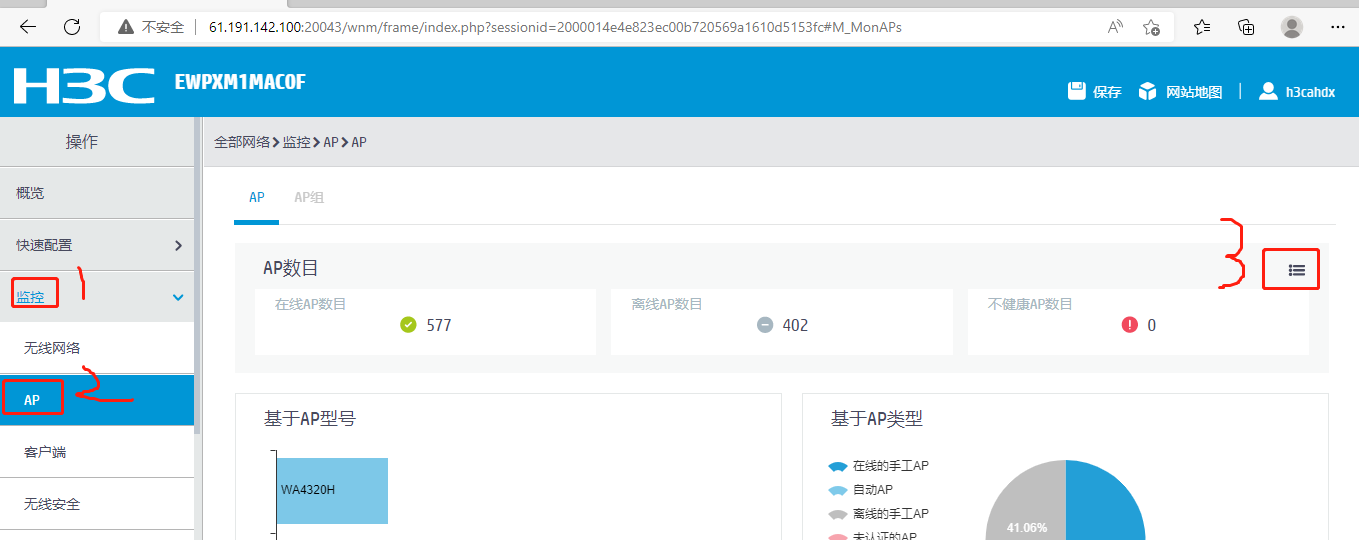Click green check icon for online APs

(x=408, y=324)
